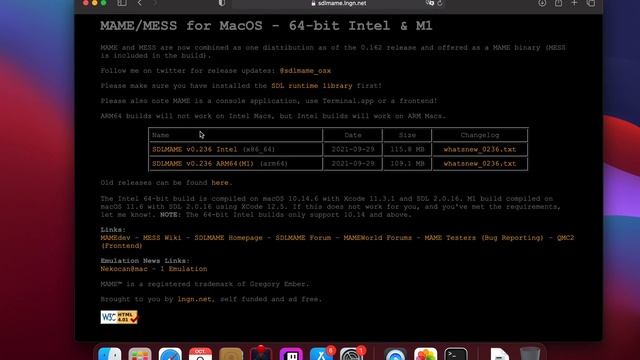Open the SDL runtime library link
The height and width of the screenshot is (360, 640).
point(312,86)
